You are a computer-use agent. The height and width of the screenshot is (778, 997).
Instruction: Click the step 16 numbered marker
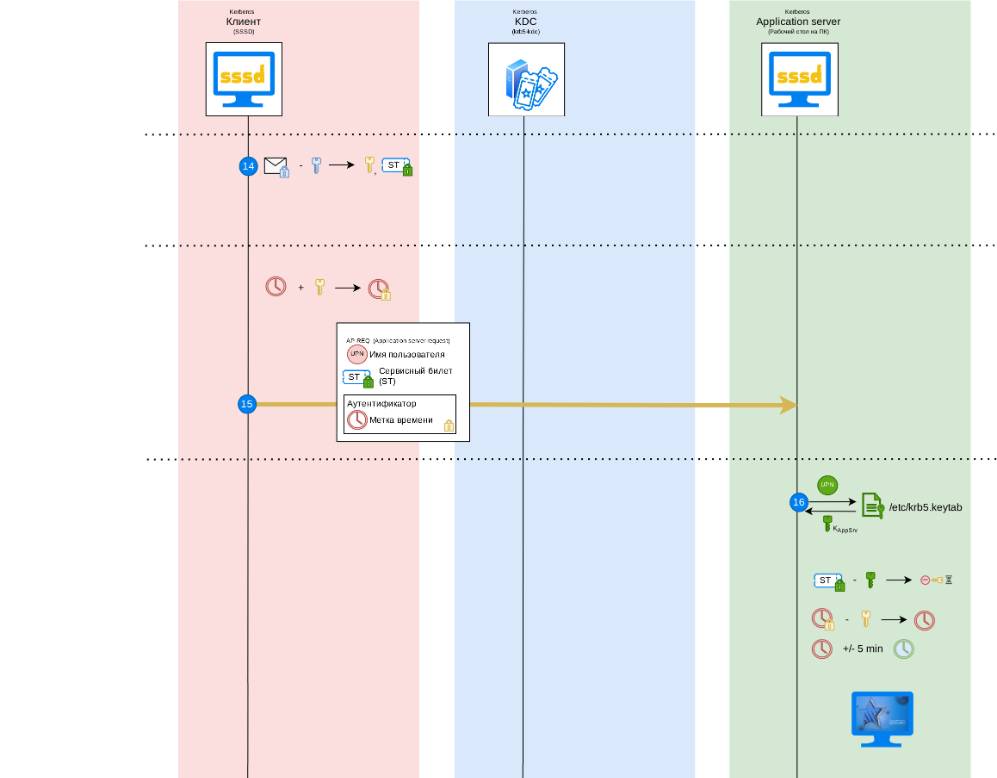click(798, 502)
